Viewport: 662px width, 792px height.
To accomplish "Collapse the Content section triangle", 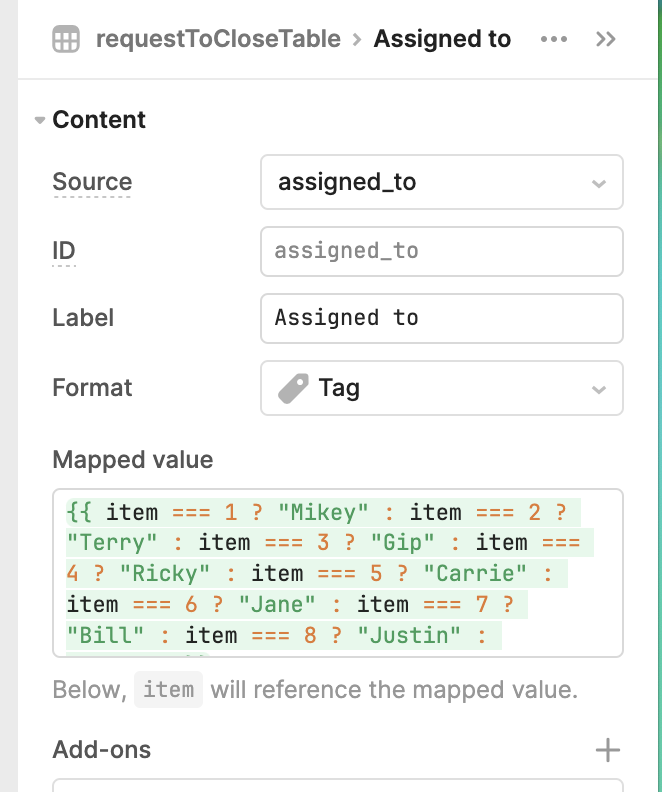I will click(x=39, y=120).
